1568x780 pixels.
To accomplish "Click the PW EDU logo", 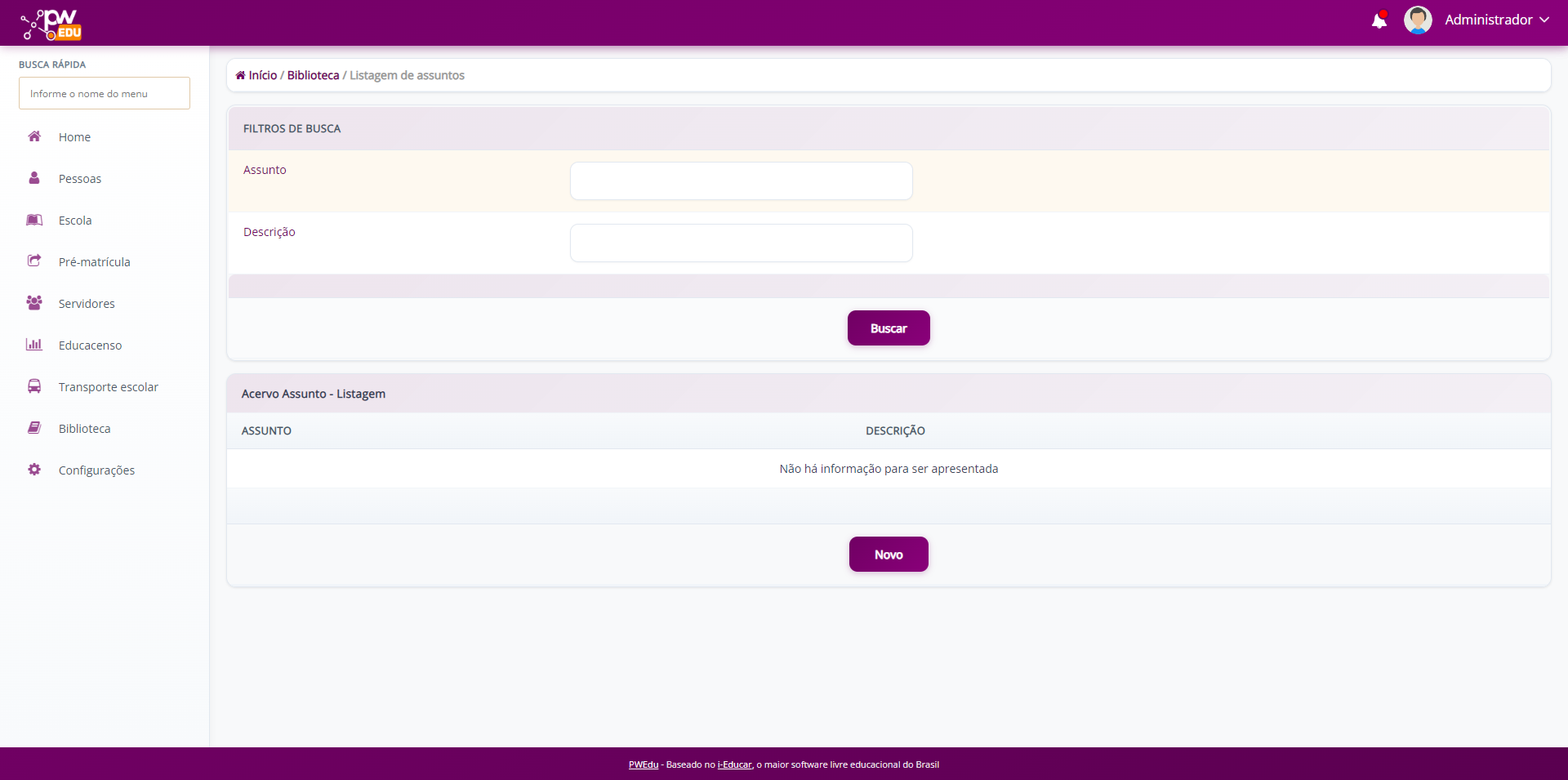I will 51,24.
